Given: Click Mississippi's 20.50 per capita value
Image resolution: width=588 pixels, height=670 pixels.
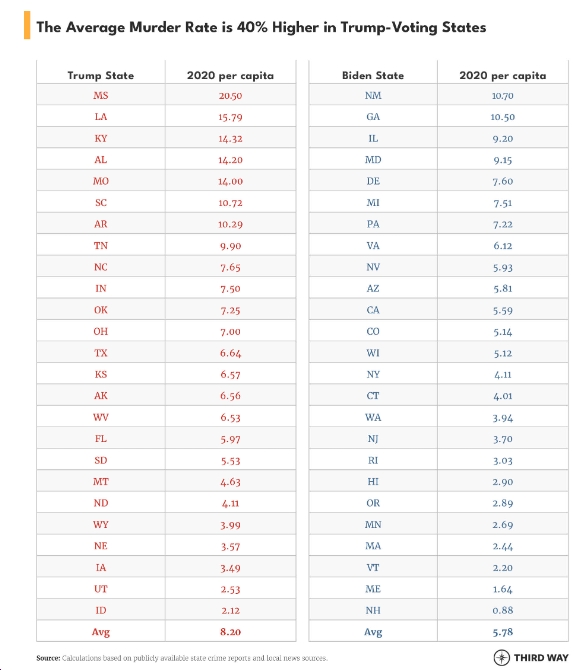Looking at the screenshot, I should [x=230, y=96].
